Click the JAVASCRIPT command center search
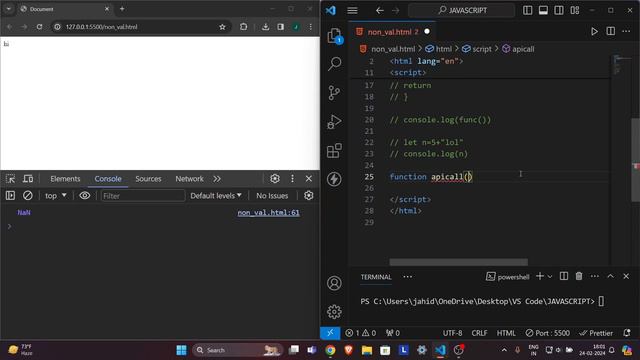Viewport: 640px width, 360px height. 462,10
